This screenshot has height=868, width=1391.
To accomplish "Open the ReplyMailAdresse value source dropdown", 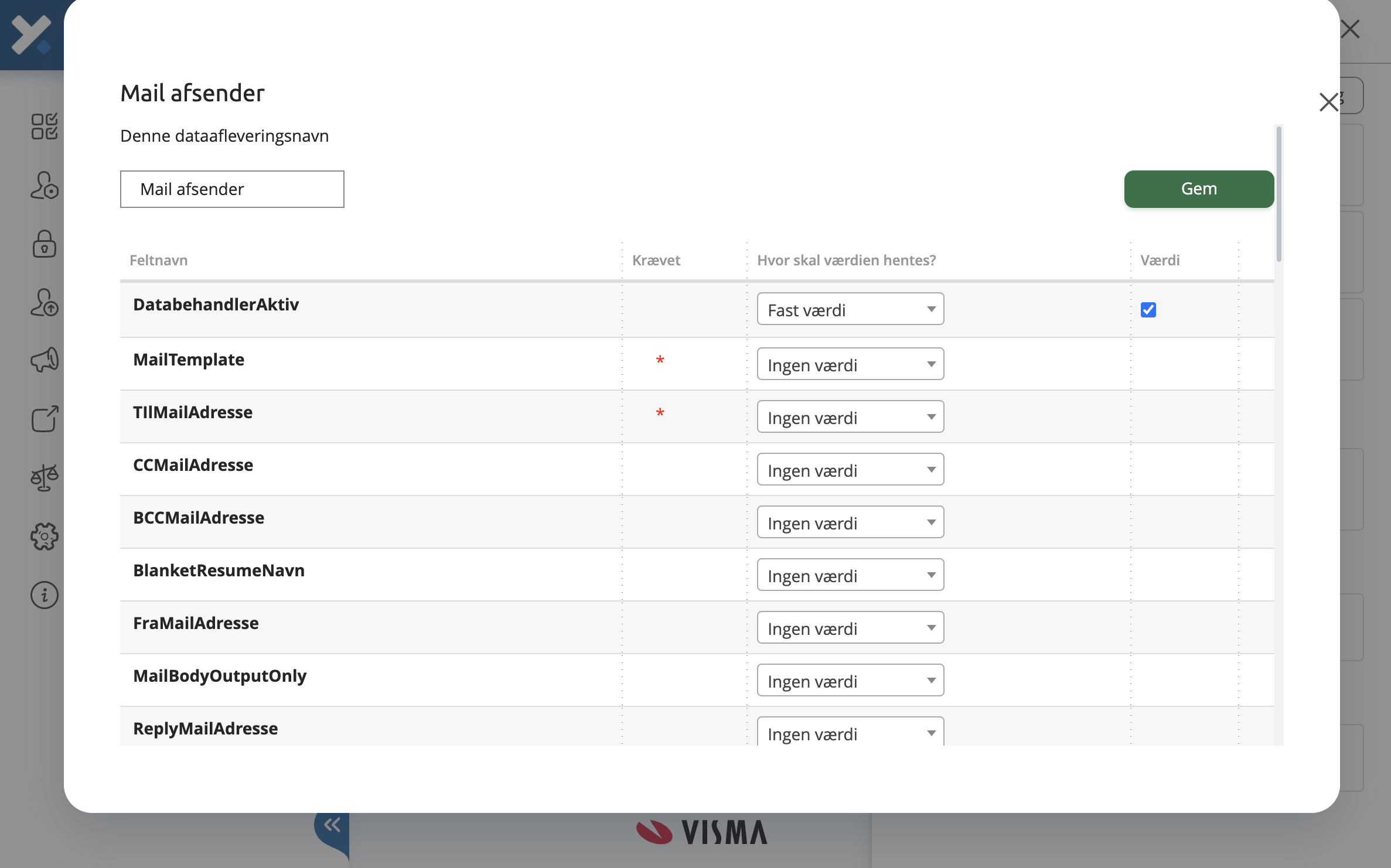I will [850, 732].
